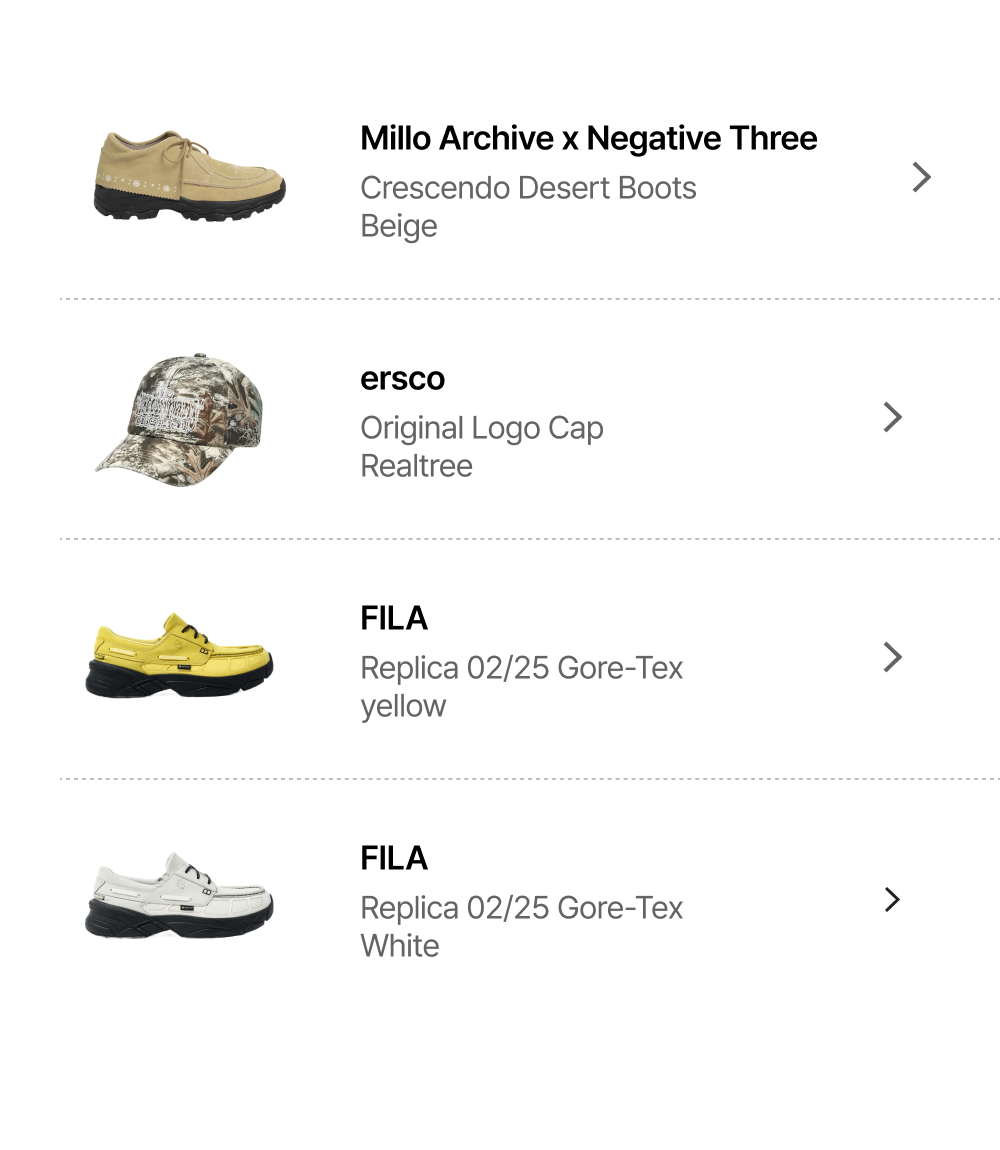Viewport: 1000px width, 1150px height.
Task: Click the Beige color label
Action: 398,226
